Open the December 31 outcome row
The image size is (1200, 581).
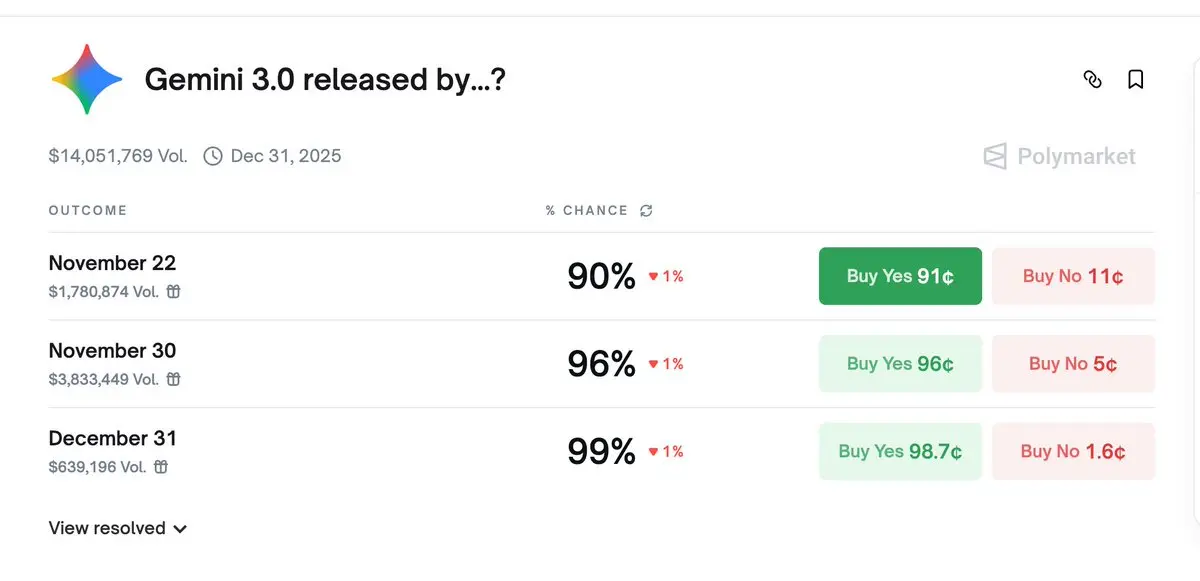[112, 439]
